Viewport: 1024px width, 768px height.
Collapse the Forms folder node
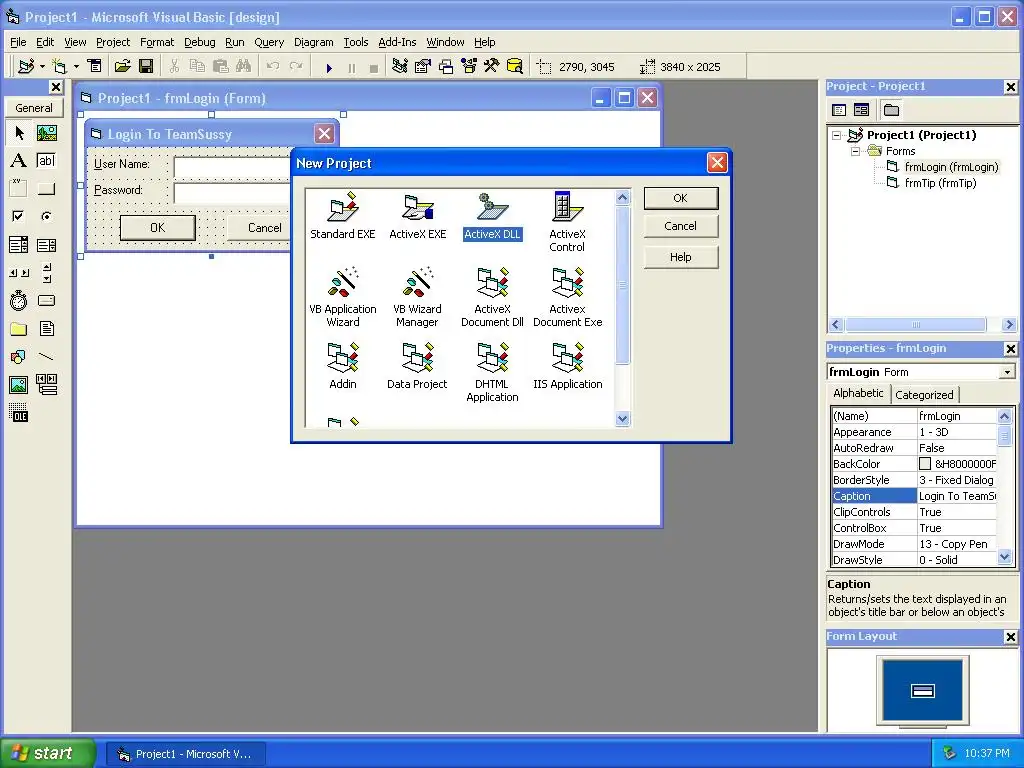(856, 151)
